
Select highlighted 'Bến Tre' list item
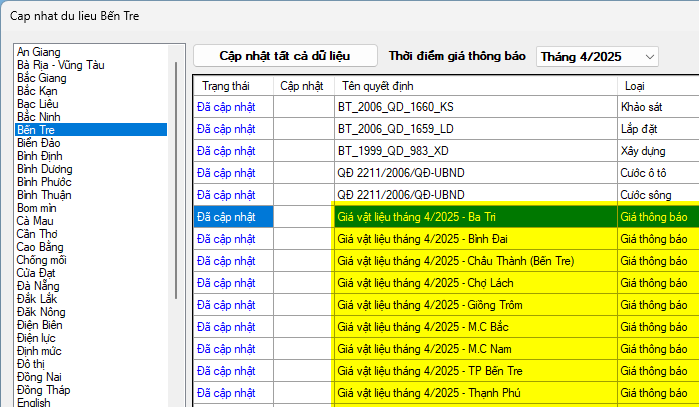click(x=91, y=130)
